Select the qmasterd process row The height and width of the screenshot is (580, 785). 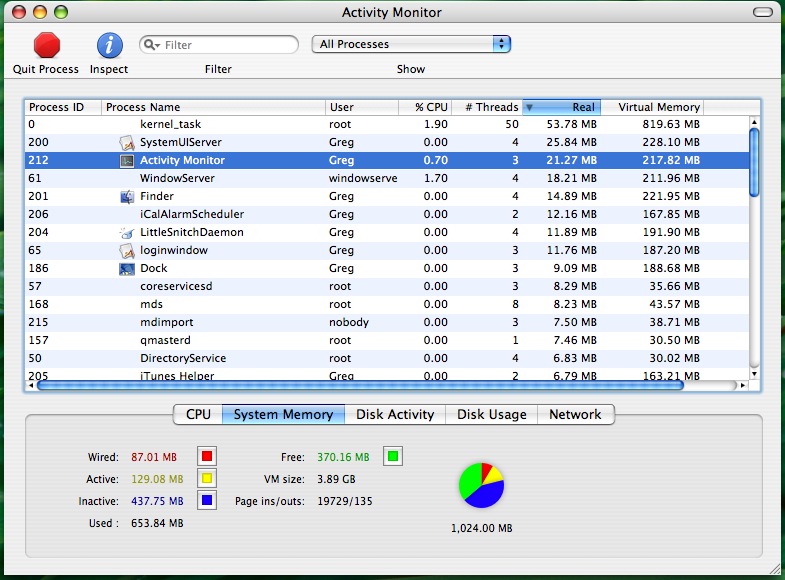[387, 341]
